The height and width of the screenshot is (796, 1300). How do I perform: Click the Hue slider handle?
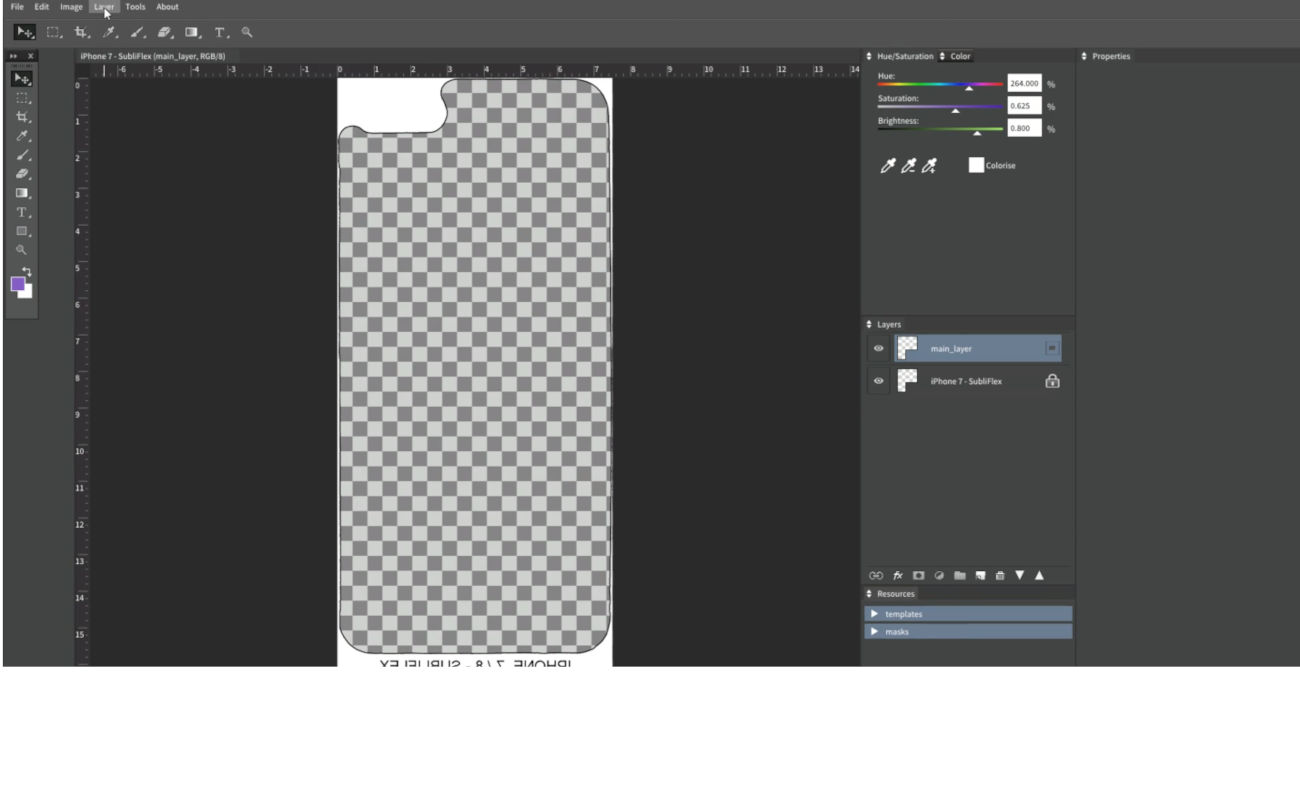[x=968, y=88]
